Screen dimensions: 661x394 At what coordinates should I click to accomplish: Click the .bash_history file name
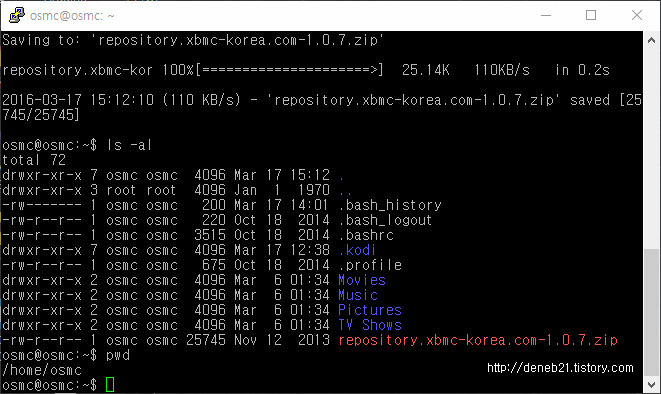tap(390, 205)
